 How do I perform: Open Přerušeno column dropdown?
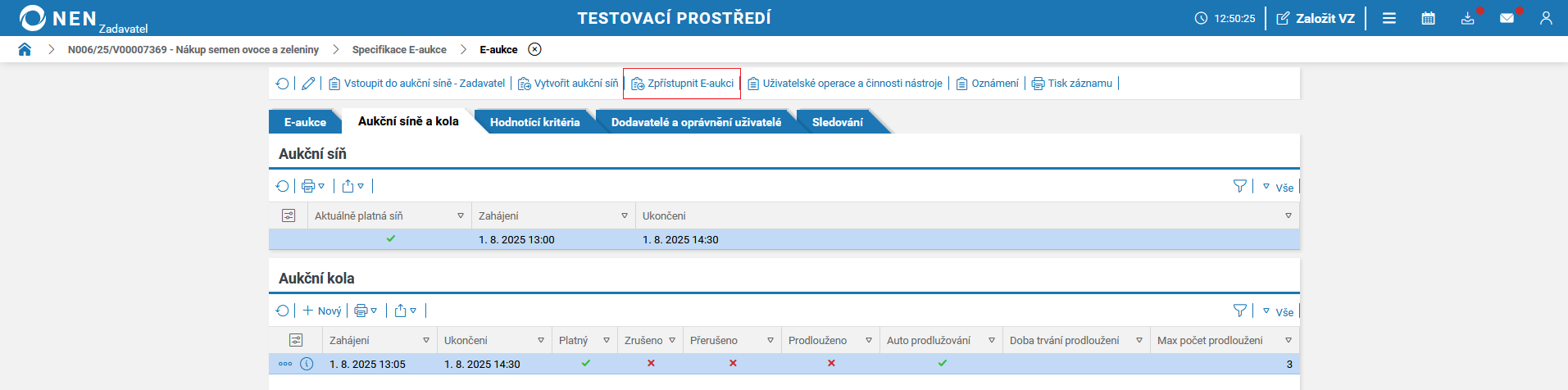[770, 340]
